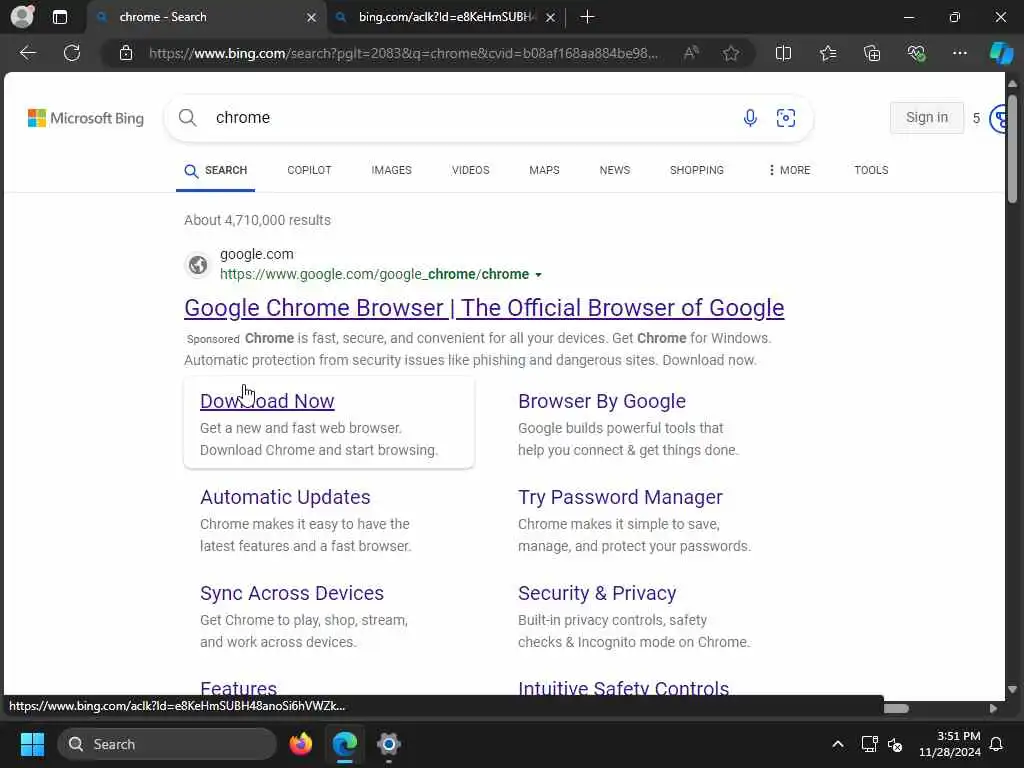Close the bing.com/aclk tab

click(551, 18)
